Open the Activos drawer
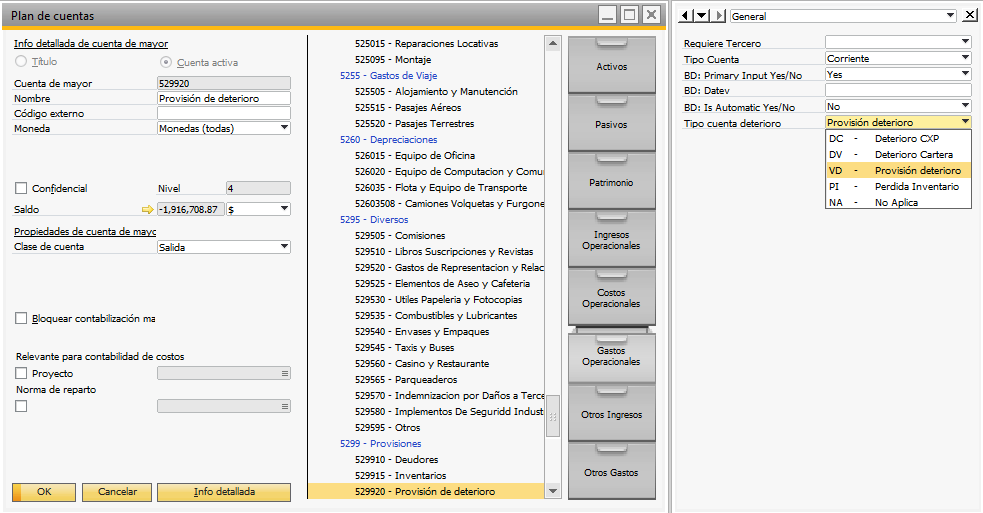The height and width of the screenshot is (513, 983). coord(612,66)
